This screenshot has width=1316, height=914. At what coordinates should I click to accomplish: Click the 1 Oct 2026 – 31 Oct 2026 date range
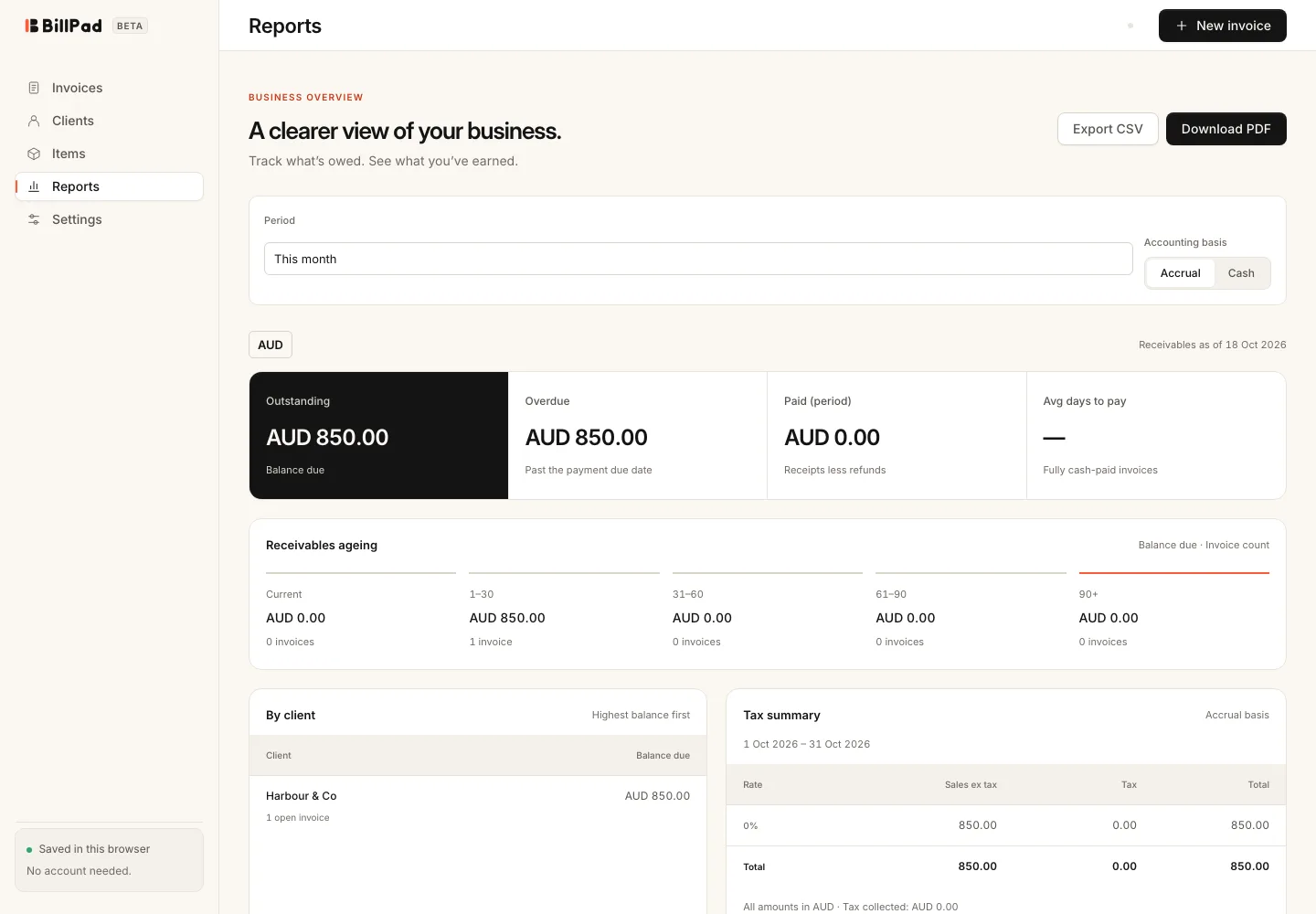806,744
